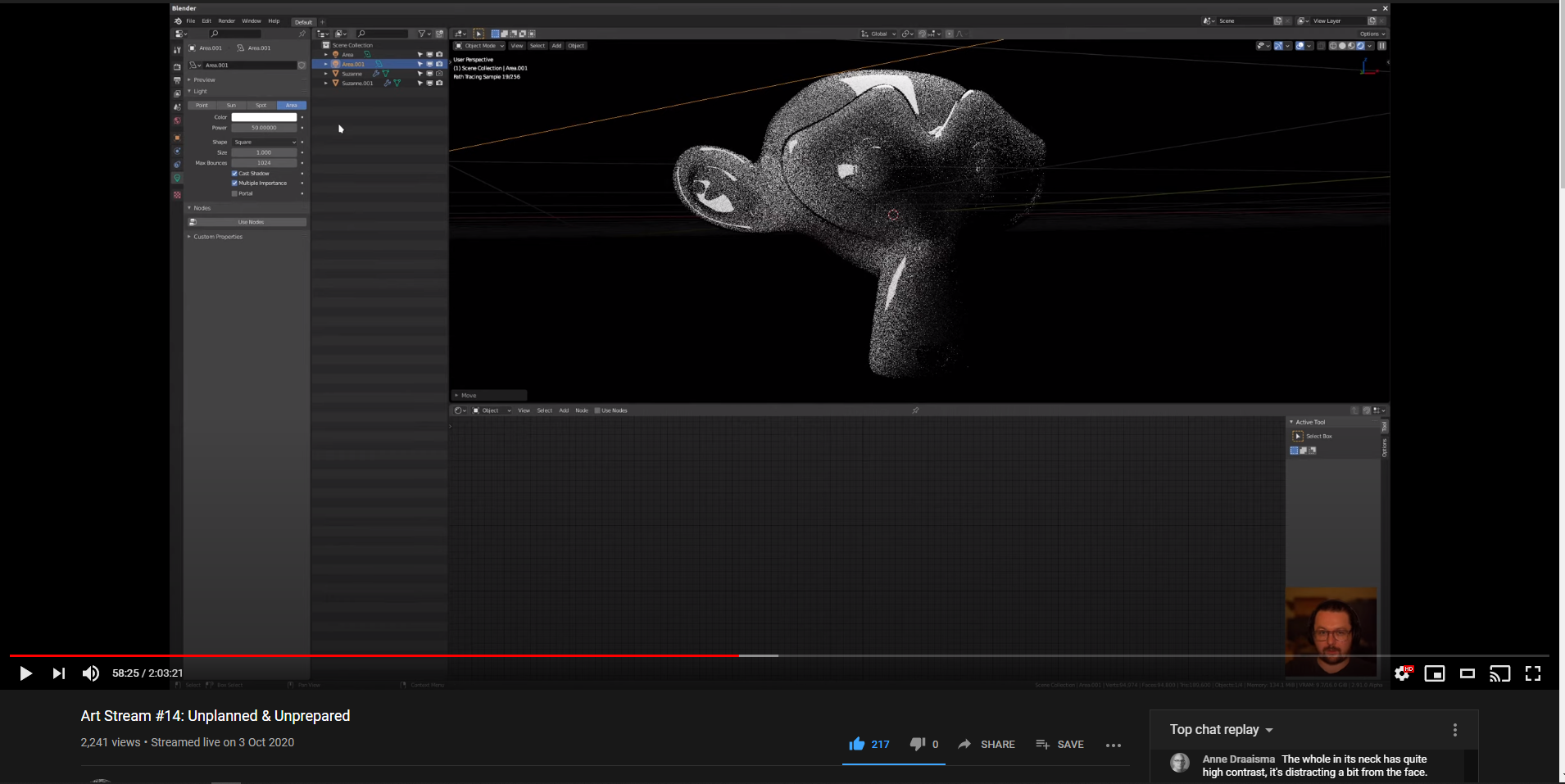Pause the viewport render preview
The height and width of the screenshot is (784, 1565).
point(1381,46)
